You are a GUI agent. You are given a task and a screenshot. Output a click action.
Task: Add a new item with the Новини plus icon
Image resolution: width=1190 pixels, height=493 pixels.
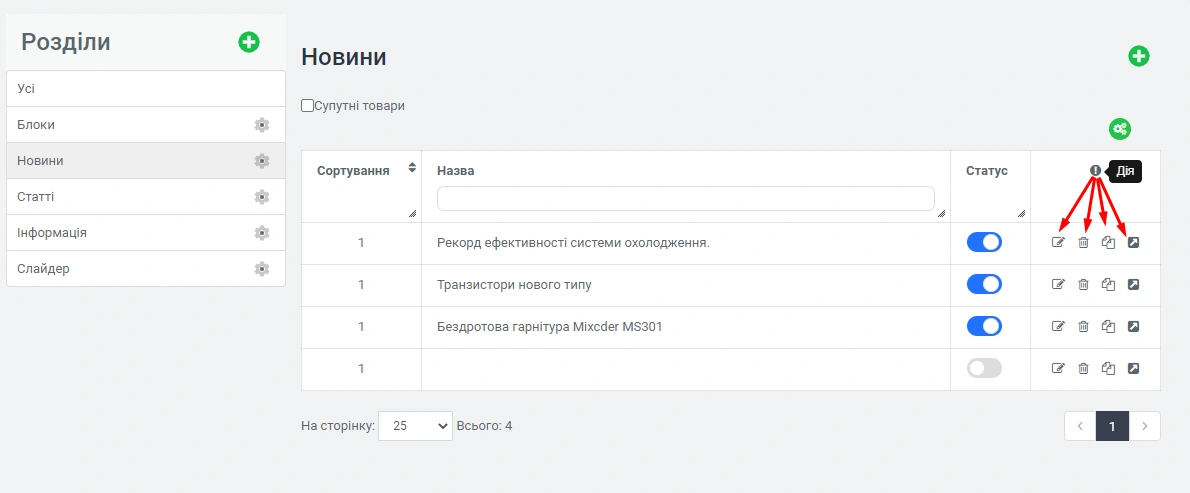click(x=1139, y=56)
